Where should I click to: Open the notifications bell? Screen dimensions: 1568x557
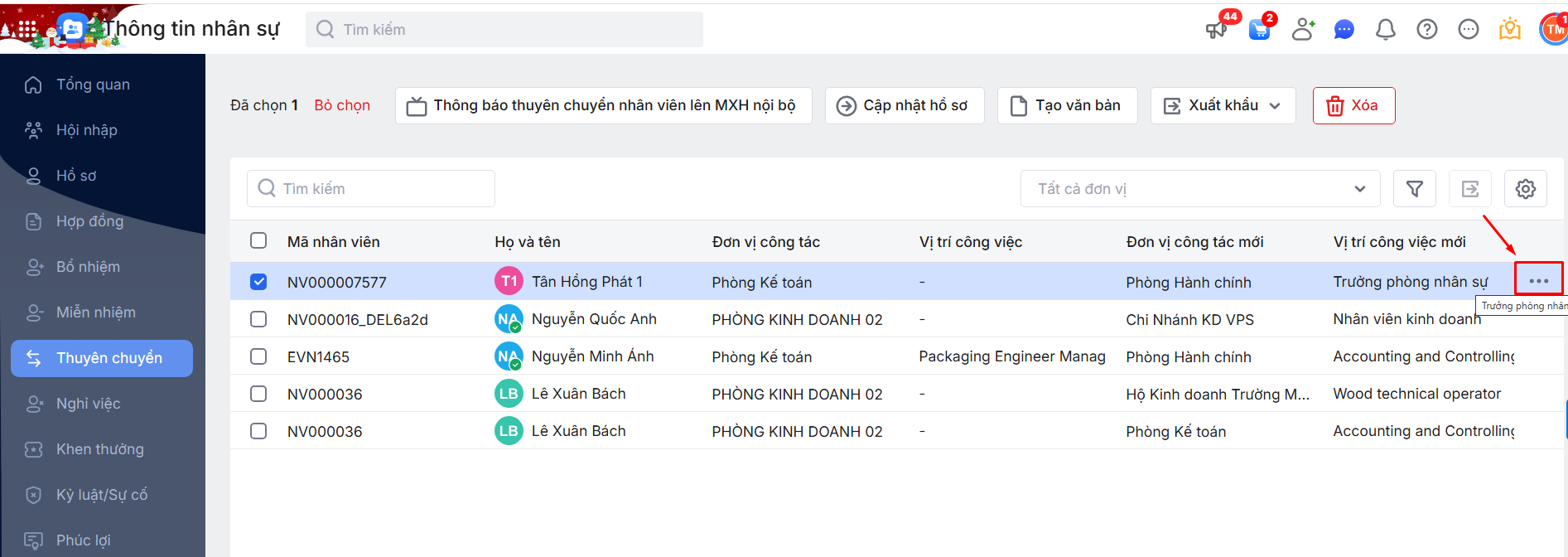coord(1385,30)
